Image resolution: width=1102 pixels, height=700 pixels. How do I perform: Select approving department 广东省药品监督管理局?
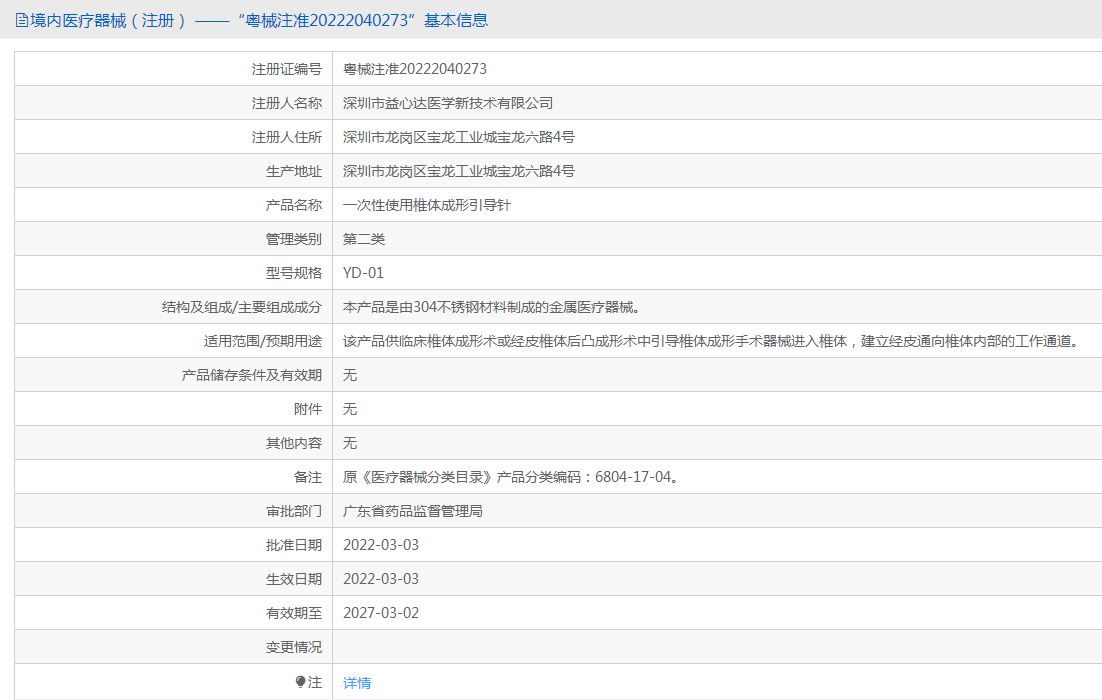(x=413, y=511)
